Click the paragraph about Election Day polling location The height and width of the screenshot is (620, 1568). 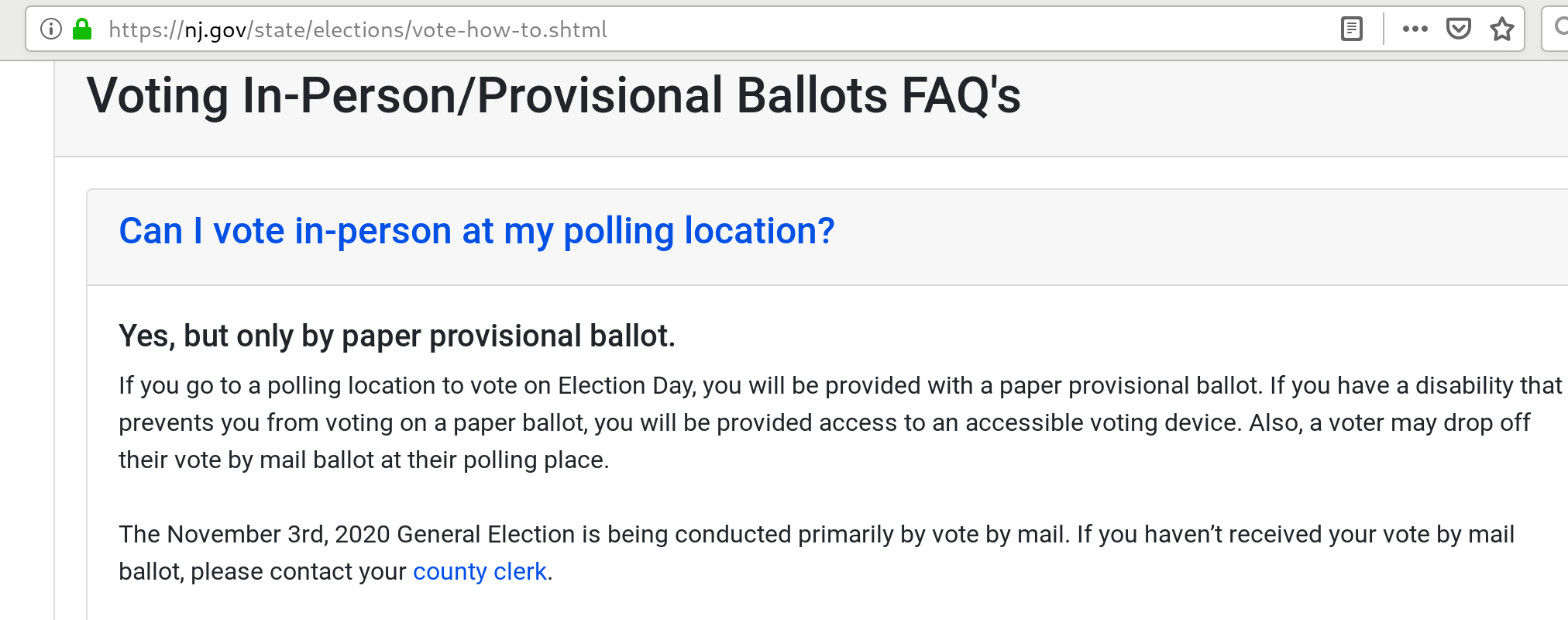point(840,422)
